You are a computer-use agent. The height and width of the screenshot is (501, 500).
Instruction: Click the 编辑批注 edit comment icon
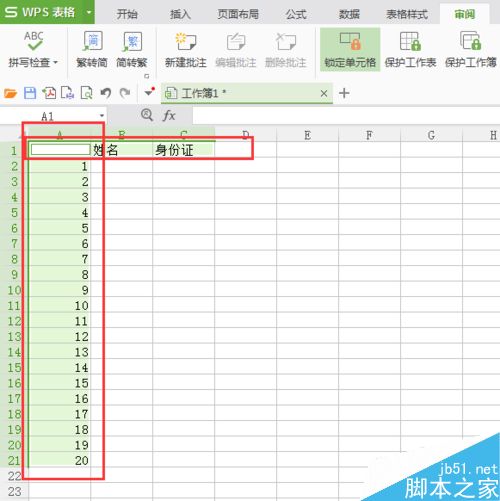[x=236, y=42]
